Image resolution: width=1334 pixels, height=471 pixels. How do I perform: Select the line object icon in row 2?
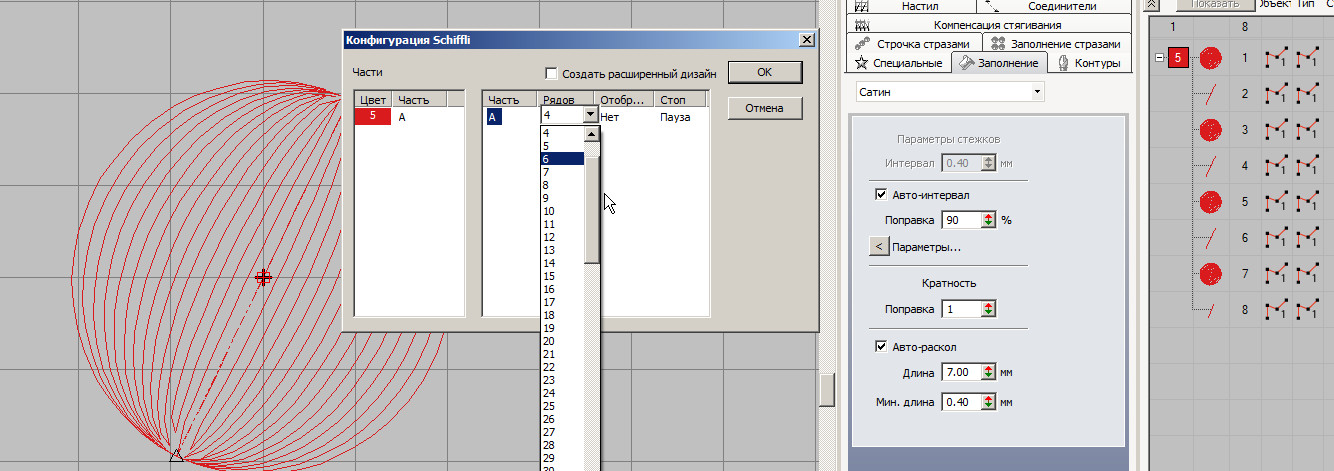1210,94
